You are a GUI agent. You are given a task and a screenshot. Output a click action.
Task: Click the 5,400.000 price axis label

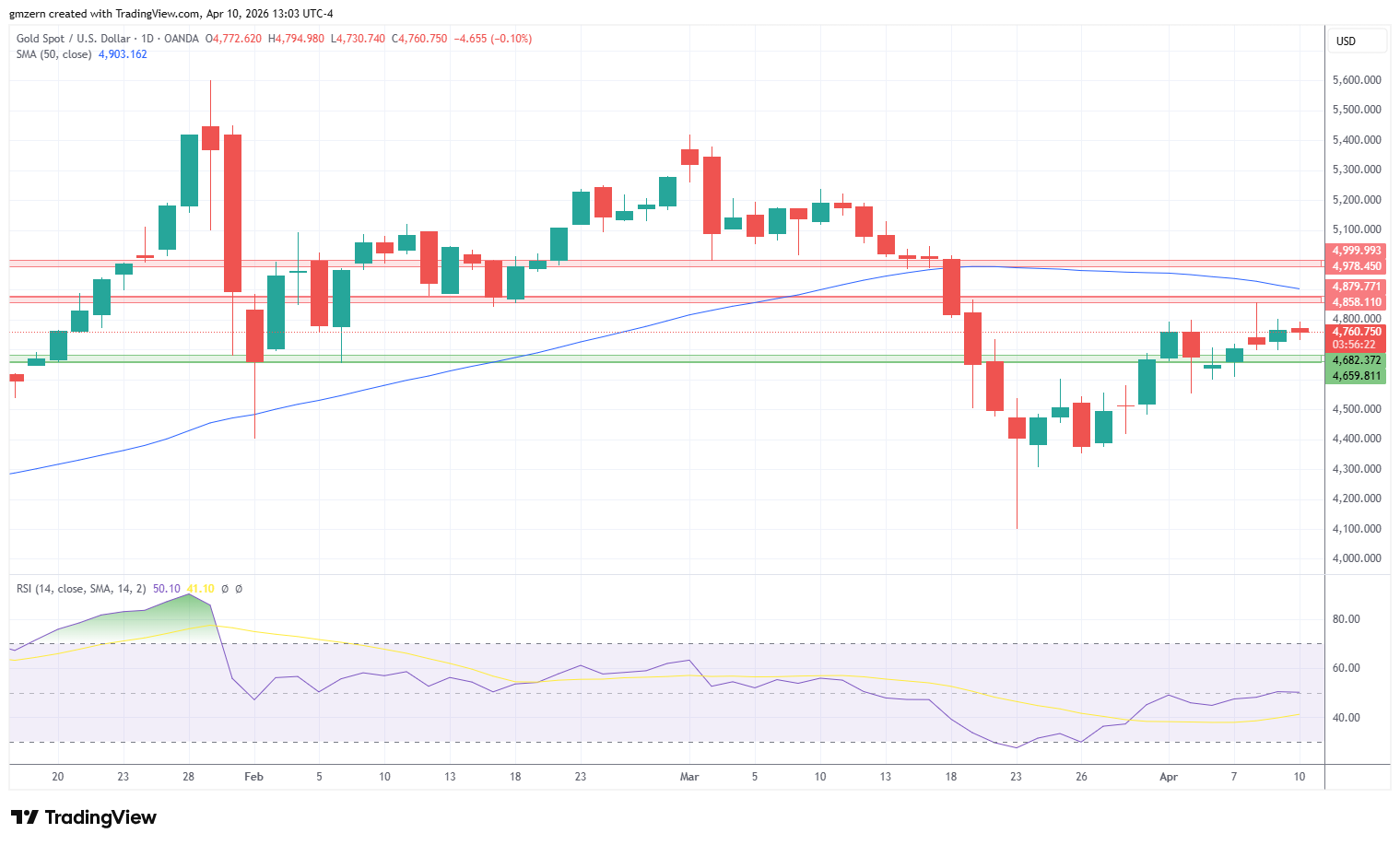(1357, 140)
